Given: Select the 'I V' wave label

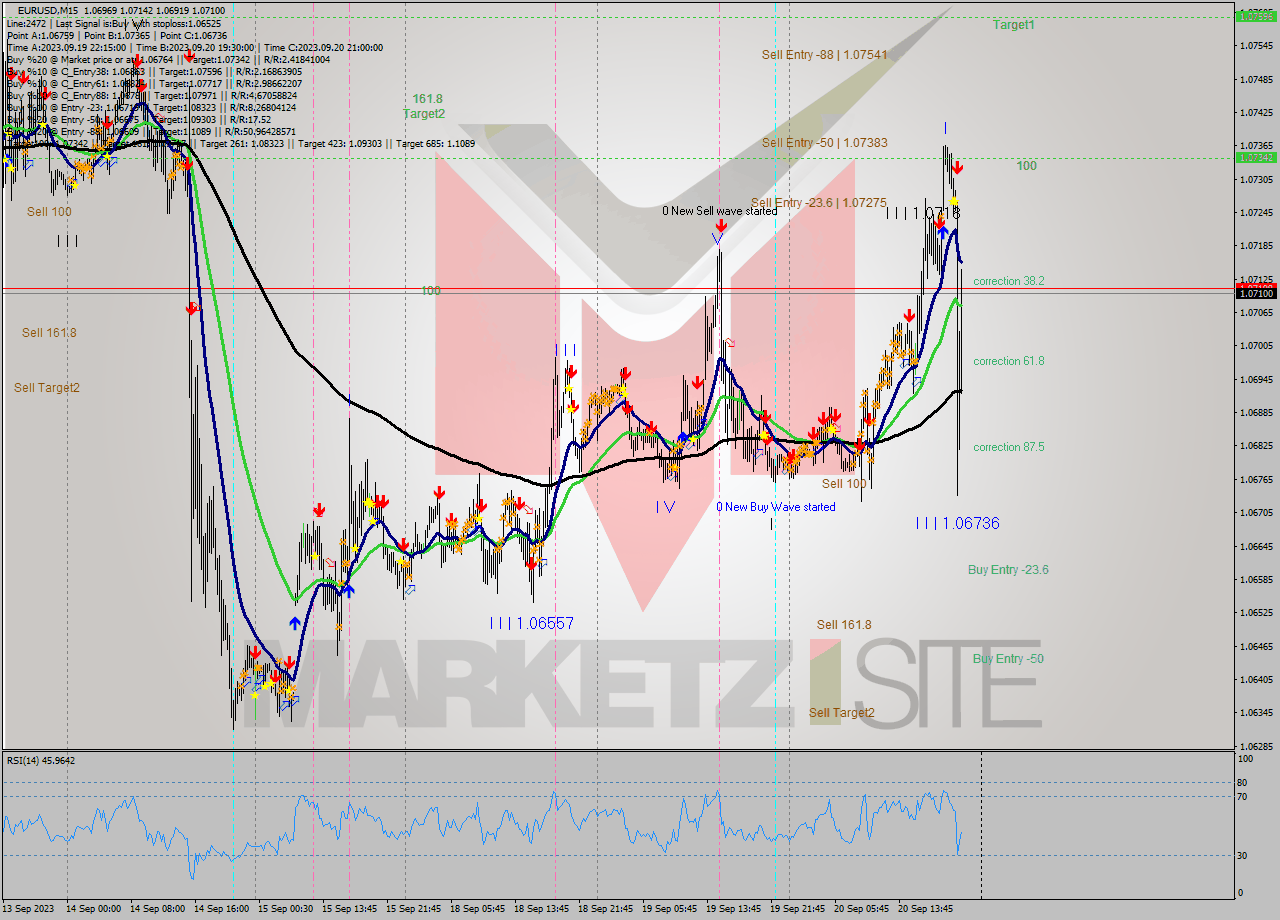Looking at the screenshot, I should point(665,507).
